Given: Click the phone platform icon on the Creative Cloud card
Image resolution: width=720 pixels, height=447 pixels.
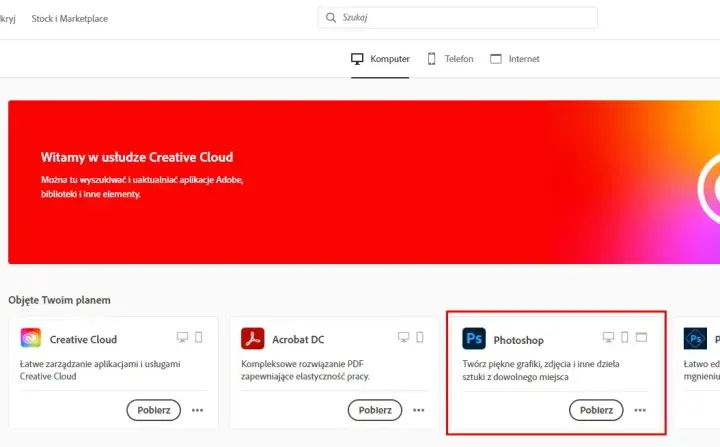Looking at the screenshot, I should (198, 337).
